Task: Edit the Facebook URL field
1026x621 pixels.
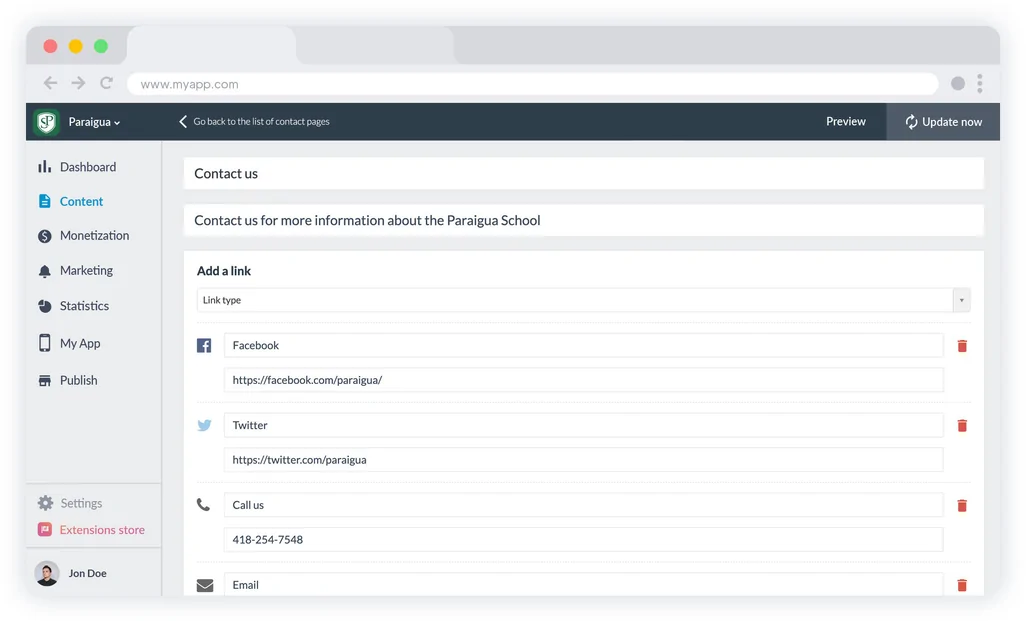Action: pos(583,380)
